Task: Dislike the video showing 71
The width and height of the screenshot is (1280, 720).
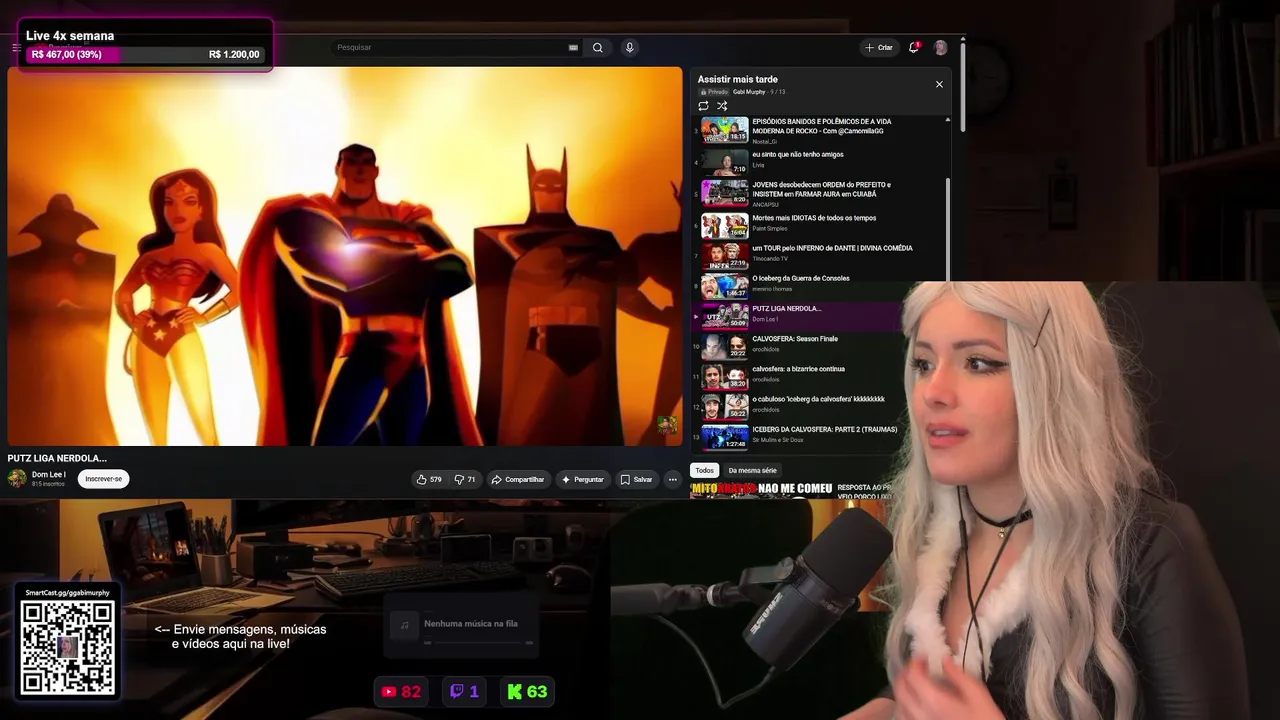Action: (465, 479)
